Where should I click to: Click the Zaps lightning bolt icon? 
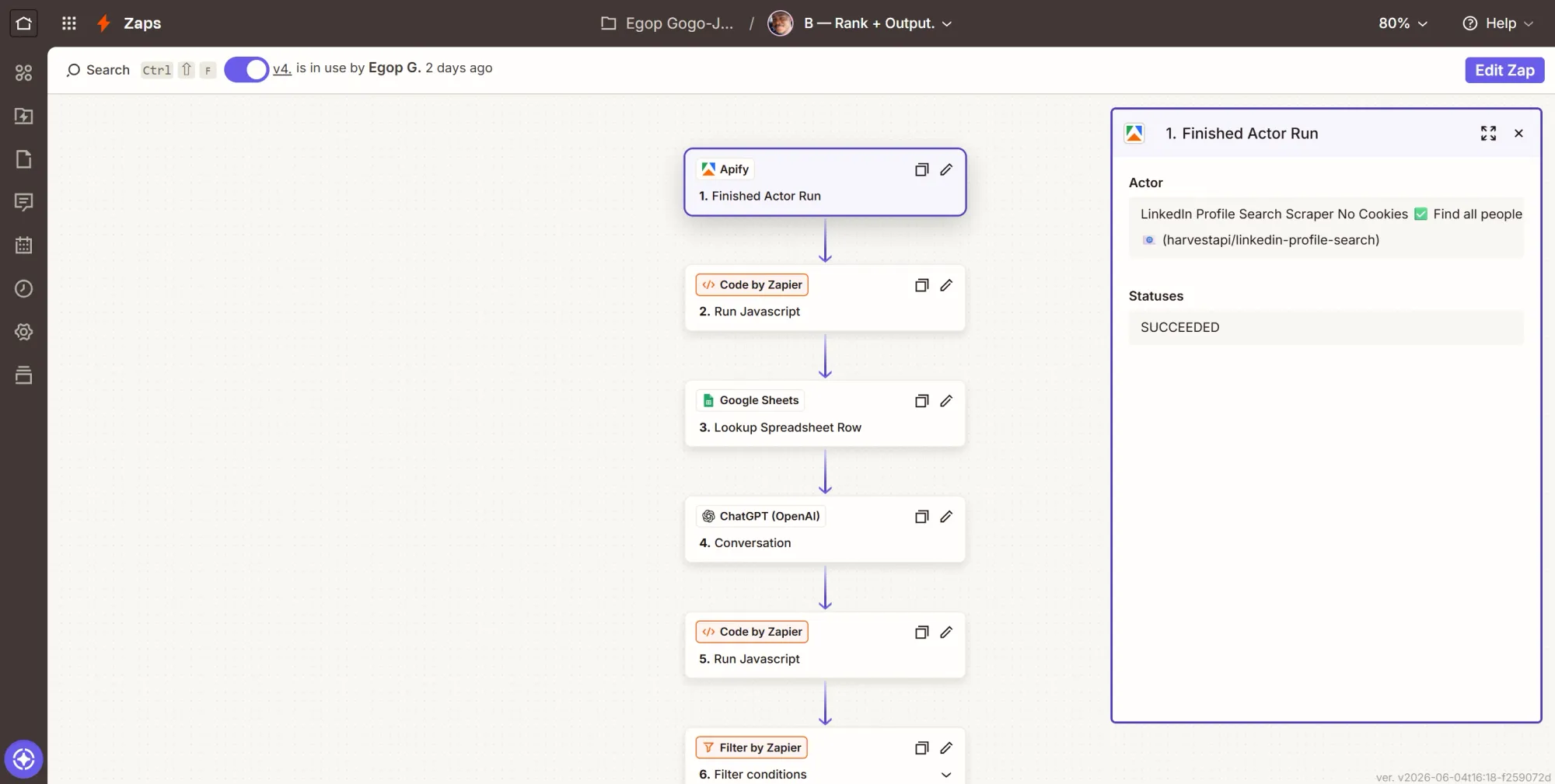point(103,23)
